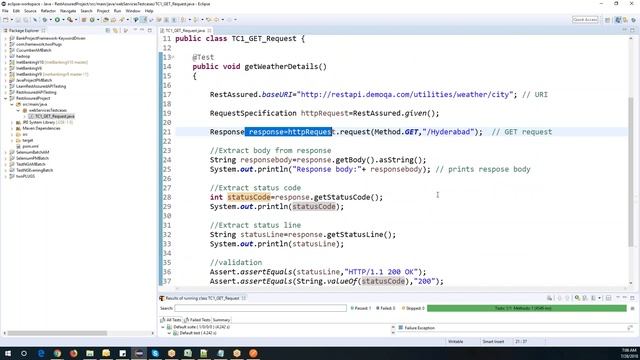Minimize the TestNG results view
Screen dimensions: 640x360
coord(625,298)
